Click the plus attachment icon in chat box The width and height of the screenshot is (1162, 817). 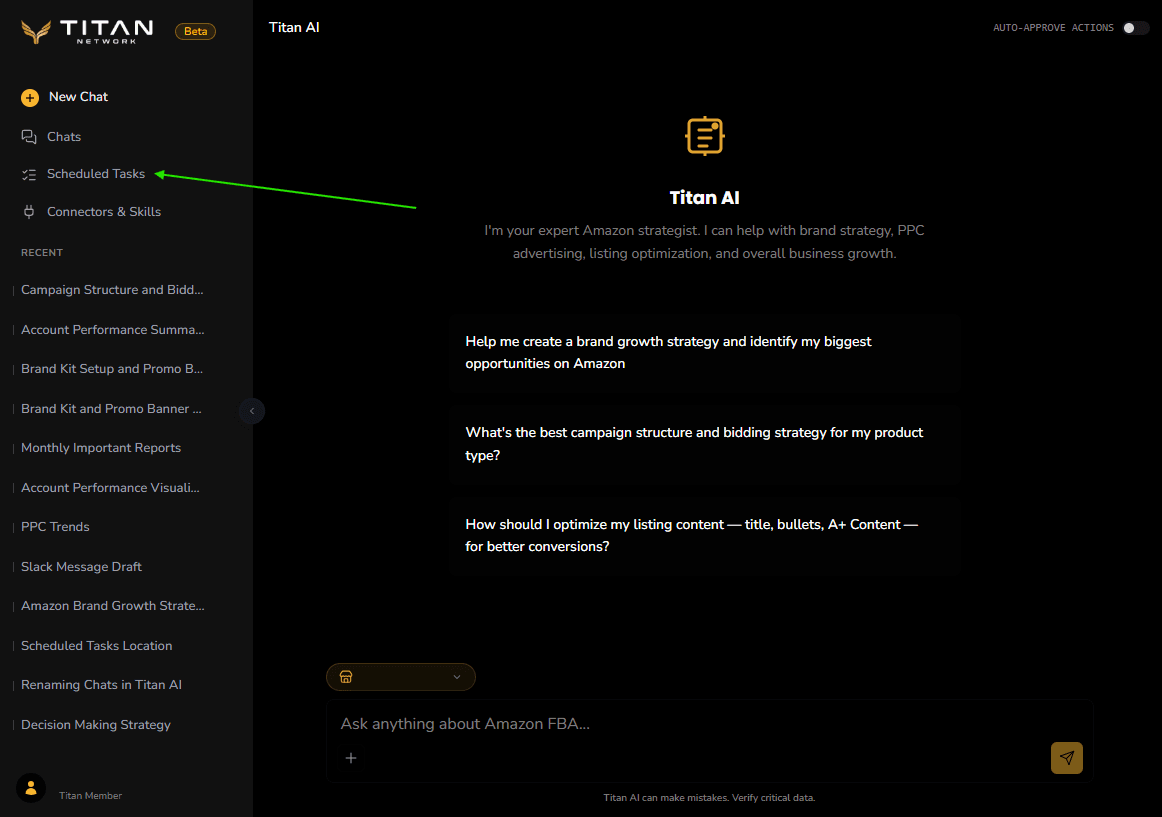point(351,758)
